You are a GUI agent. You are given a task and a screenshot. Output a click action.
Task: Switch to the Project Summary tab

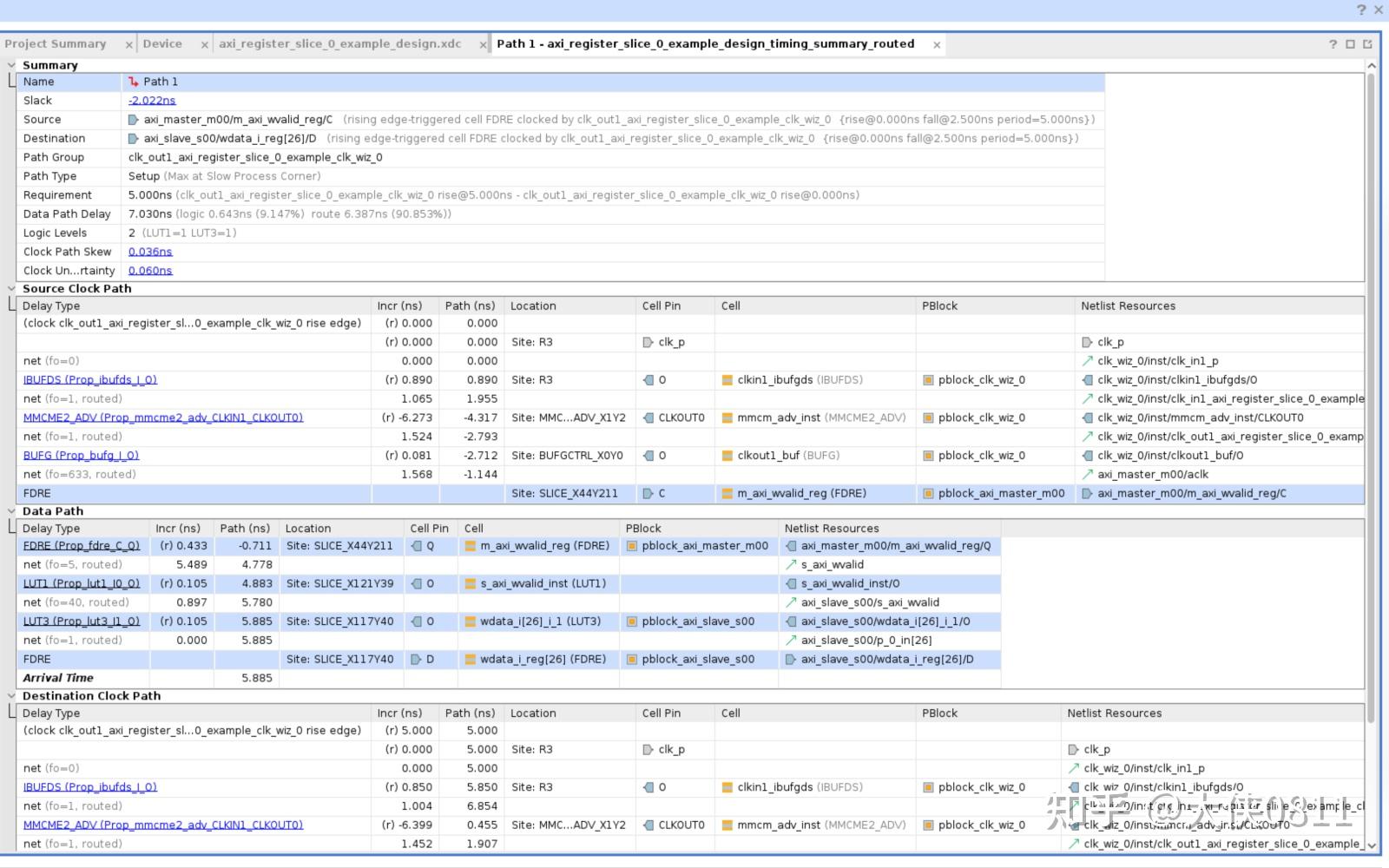pos(56,44)
